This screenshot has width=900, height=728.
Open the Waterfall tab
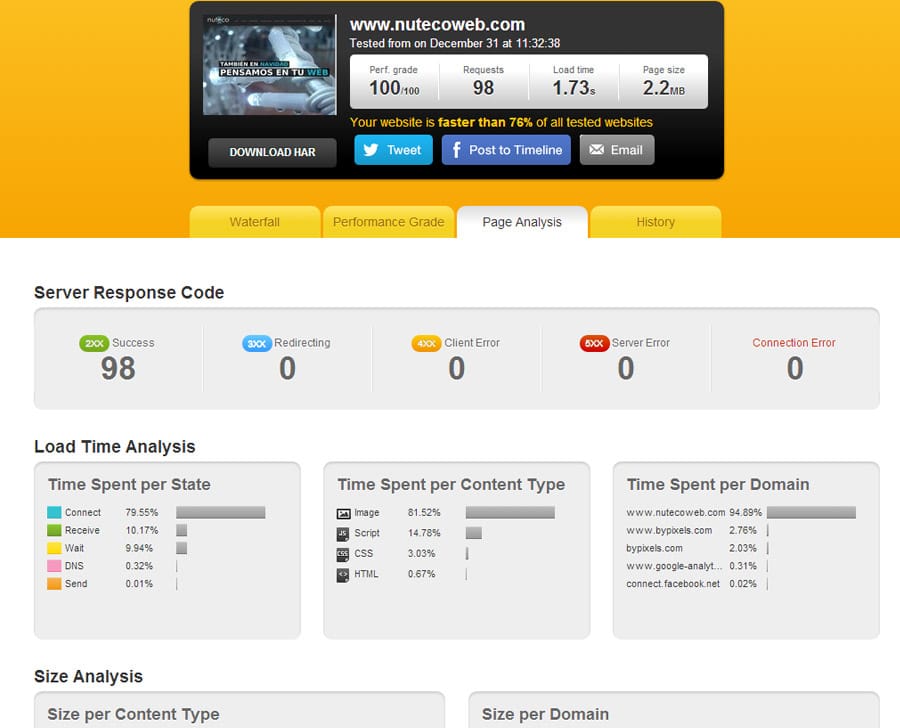point(255,222)
